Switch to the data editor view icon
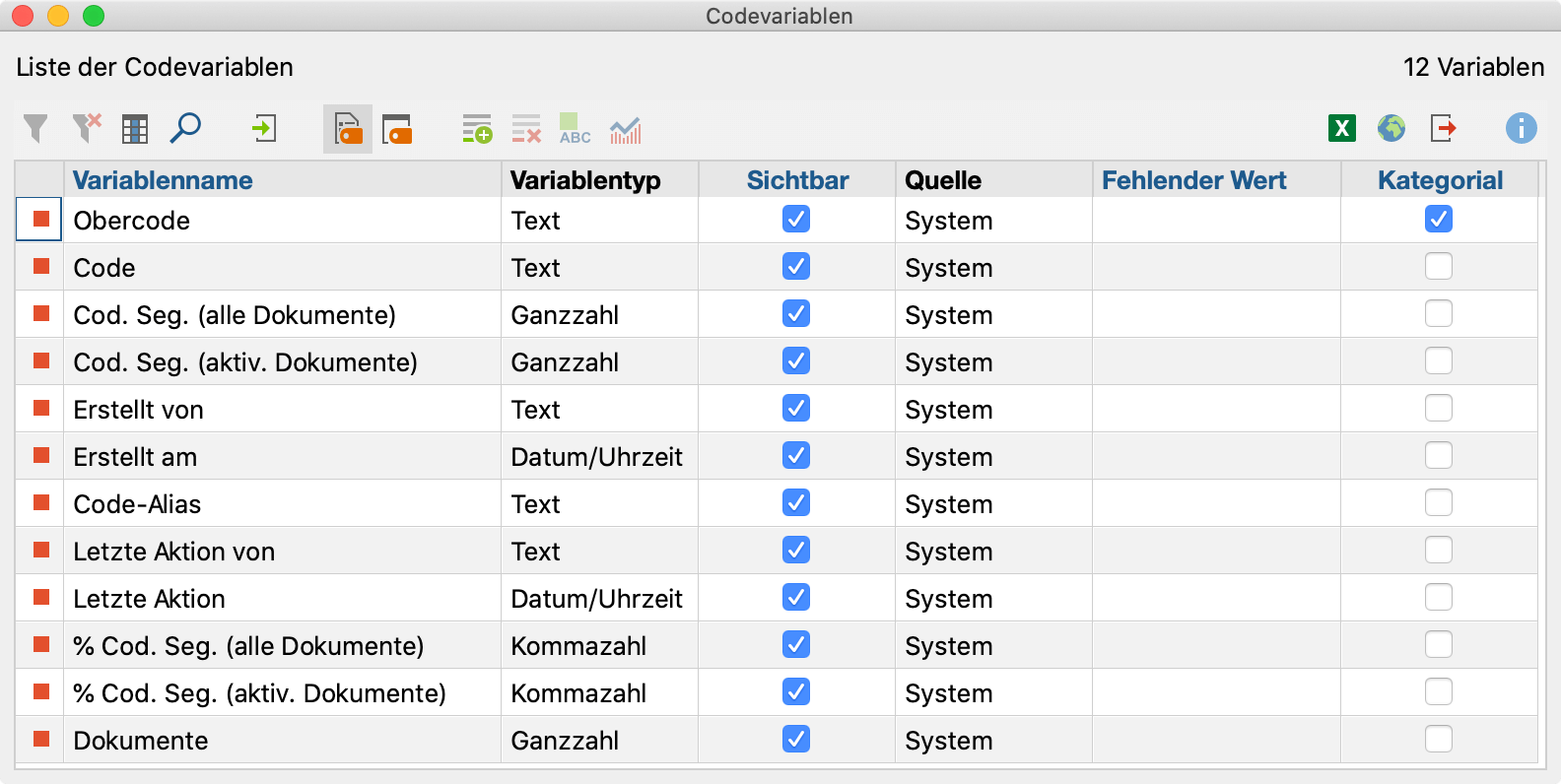The image size is (1561, 784). [397, 129]
